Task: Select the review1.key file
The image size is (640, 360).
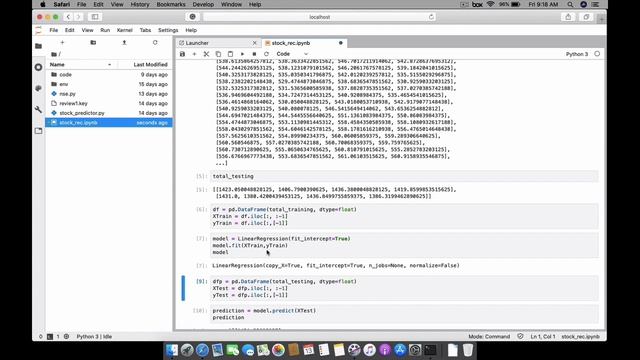Action: click(109, 103)
